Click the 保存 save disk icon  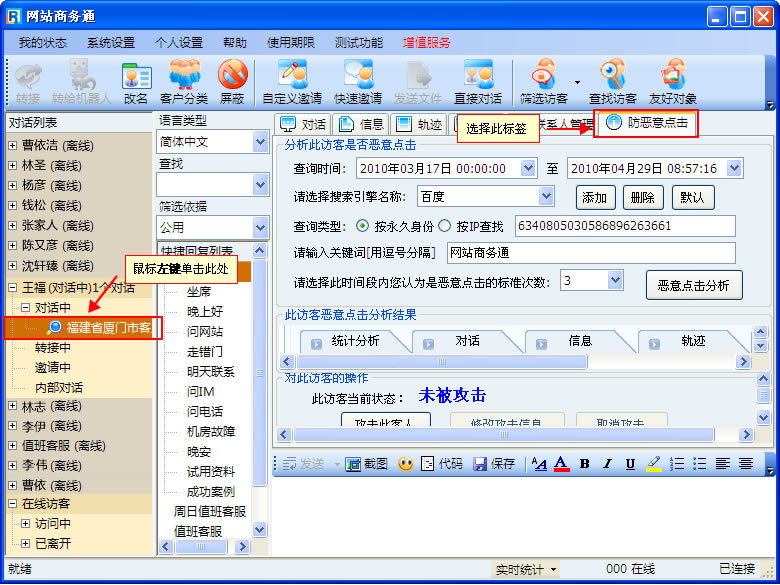493,464
